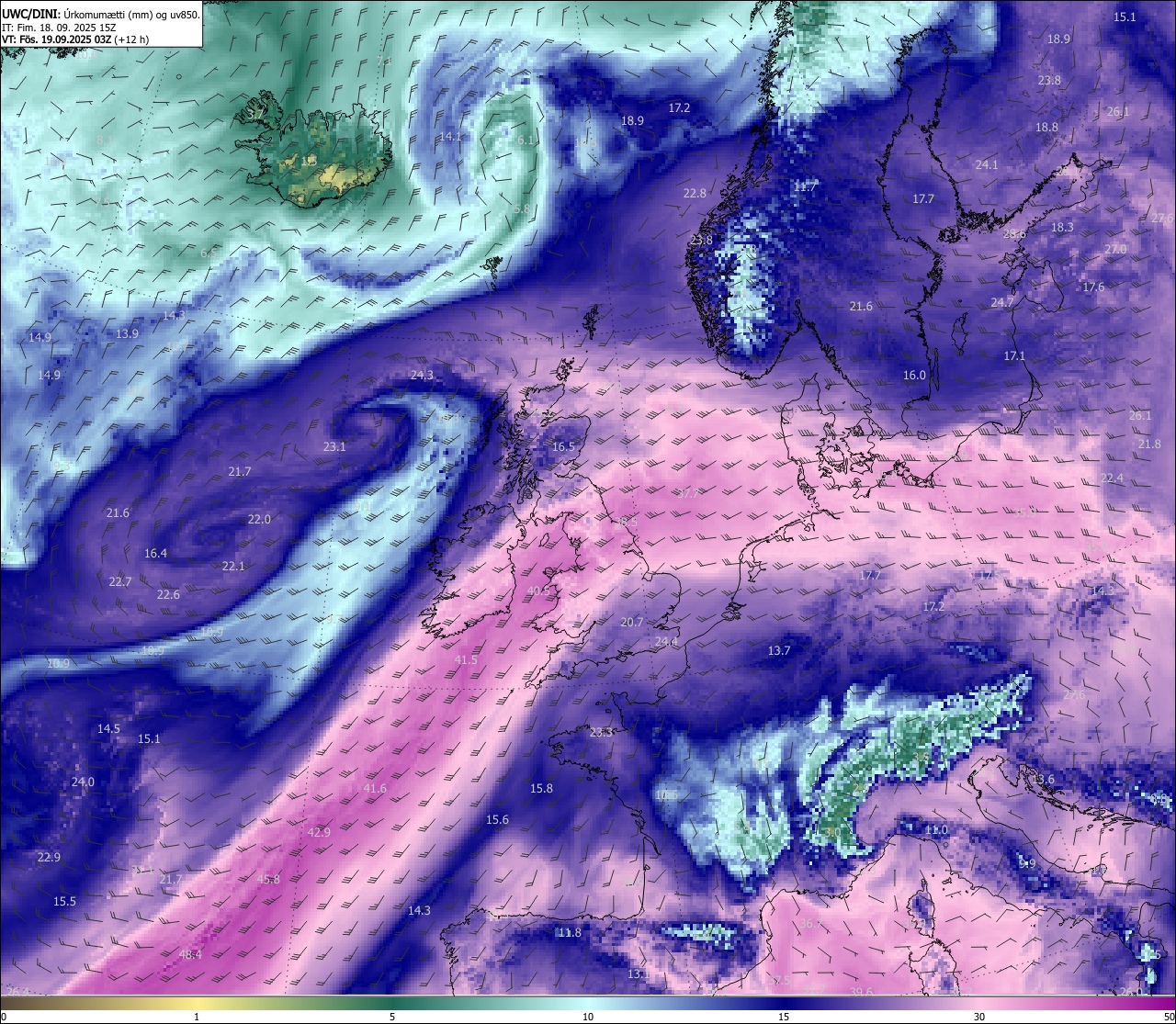Click the 24.1 value over Finland

(986, 164)
